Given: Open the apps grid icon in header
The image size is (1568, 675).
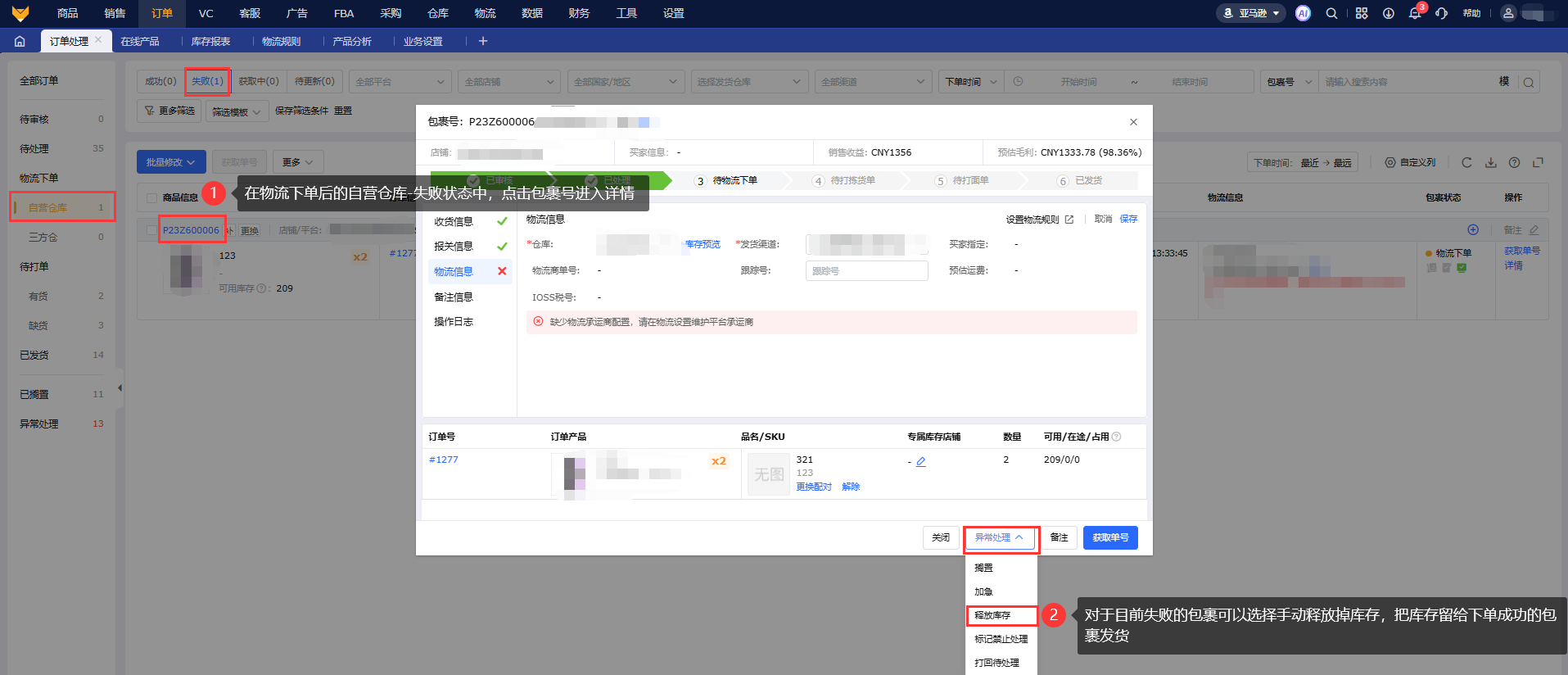Looking at the screenshot, I should (x=1362, y=13).
